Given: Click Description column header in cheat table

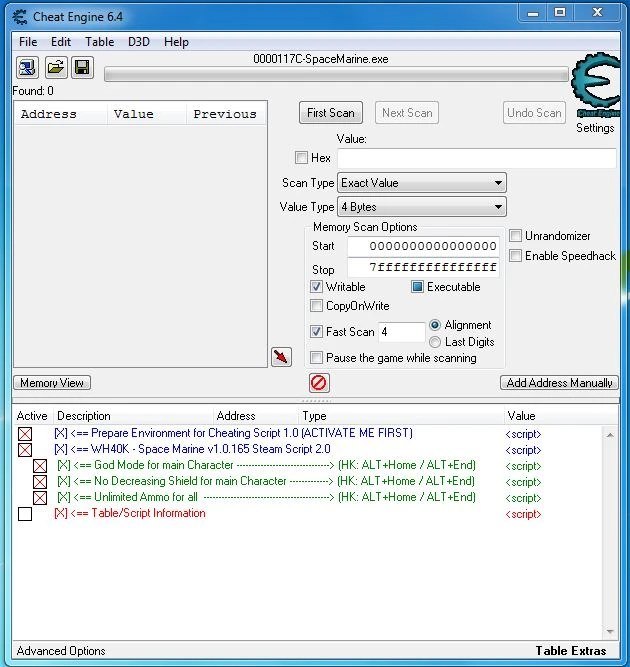Looking at the screenshot, I should click(x=133, y=416).
